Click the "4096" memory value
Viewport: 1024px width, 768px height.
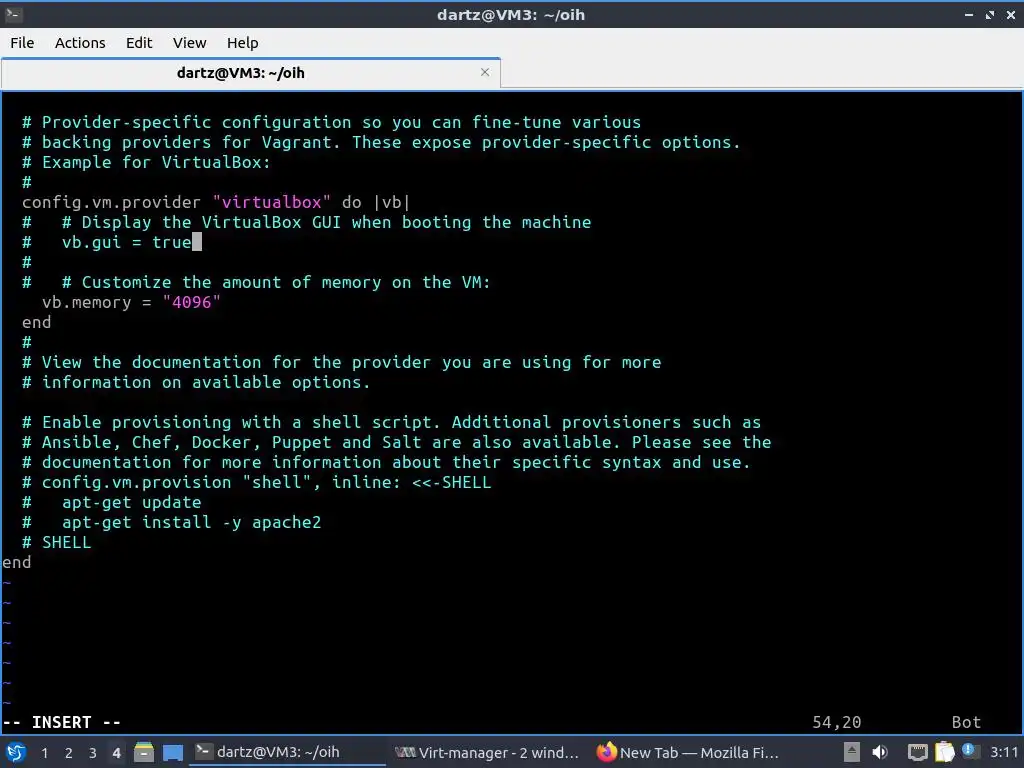pos(191,302)
